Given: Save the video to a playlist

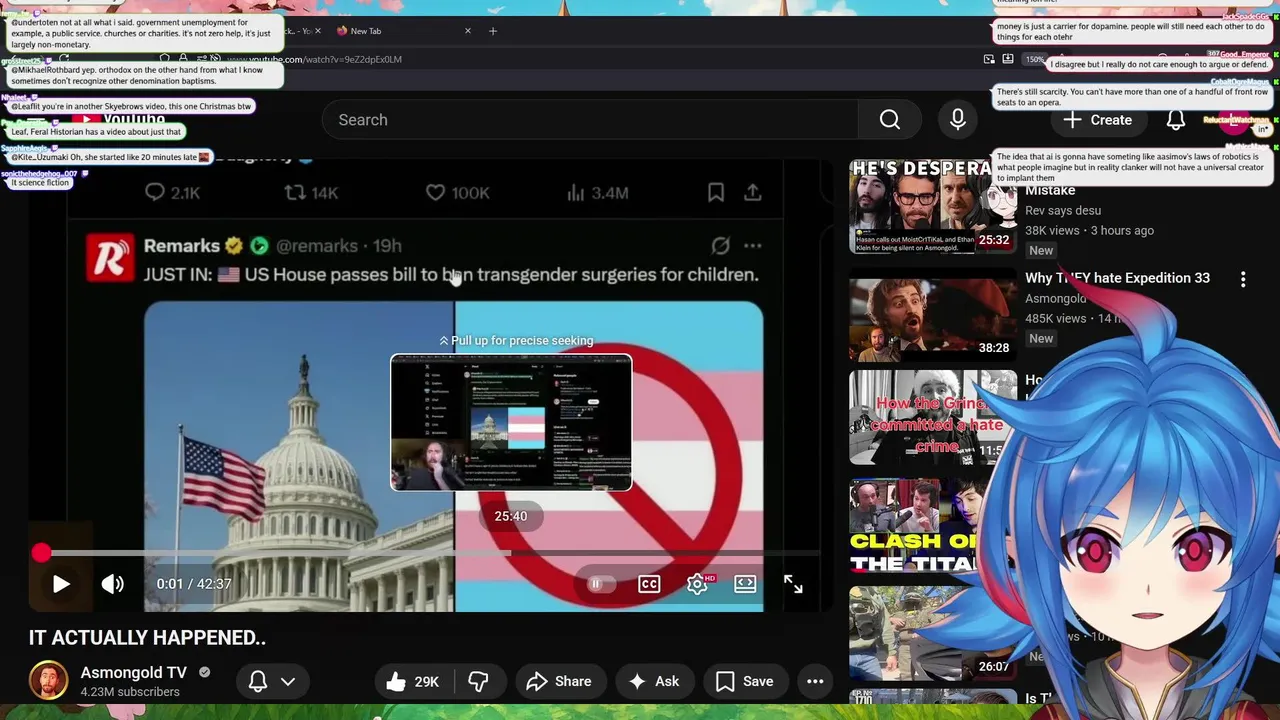Looking at the screenshot, I should pos(745,682).
